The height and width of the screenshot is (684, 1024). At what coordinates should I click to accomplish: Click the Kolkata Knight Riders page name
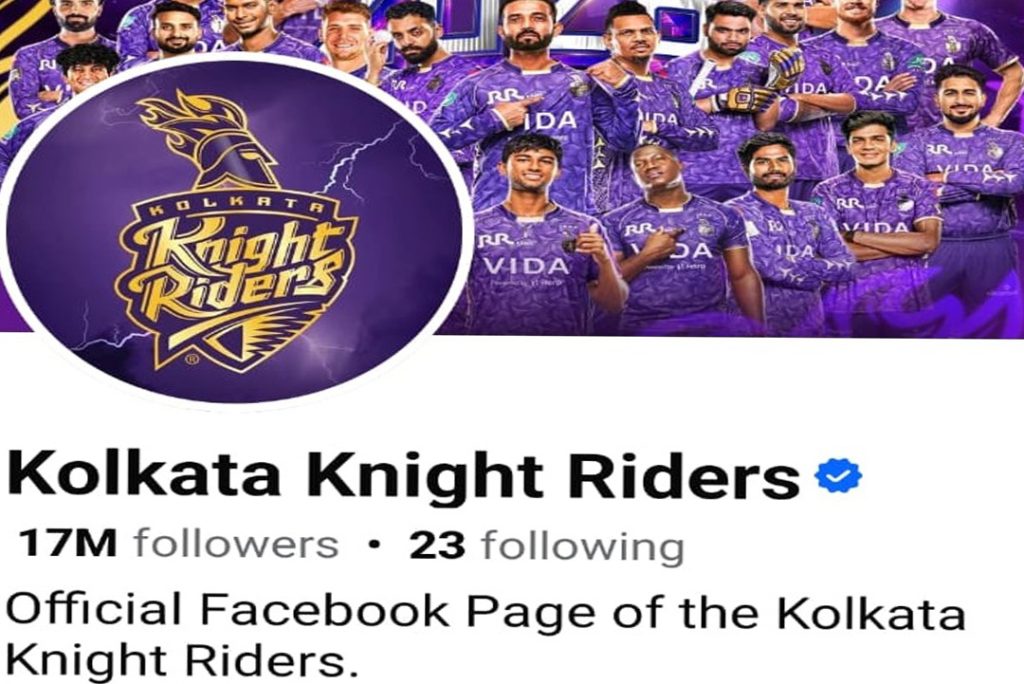pos(403,475)
